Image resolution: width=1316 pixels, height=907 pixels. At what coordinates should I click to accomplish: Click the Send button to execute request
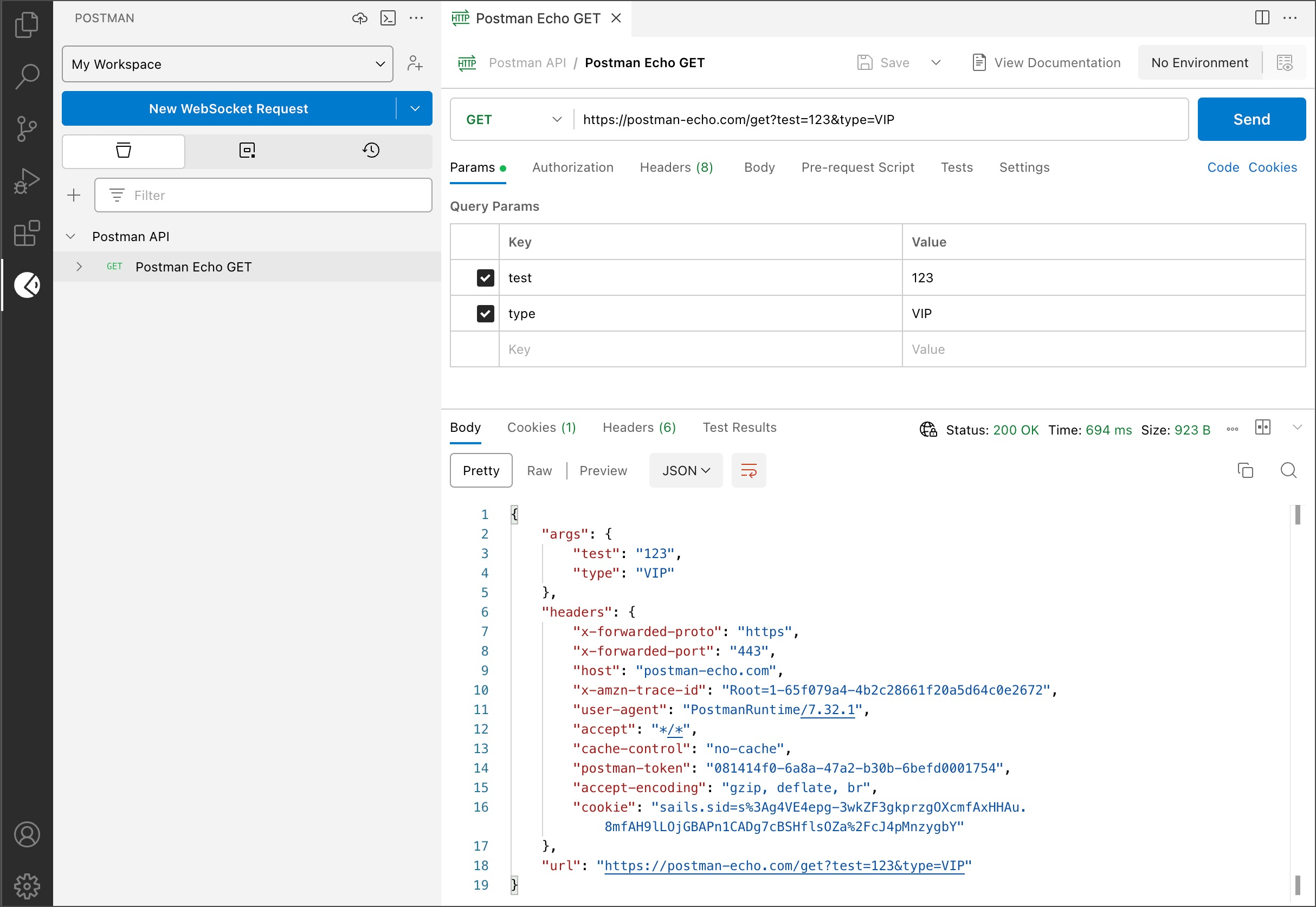tap(1251, 119)
